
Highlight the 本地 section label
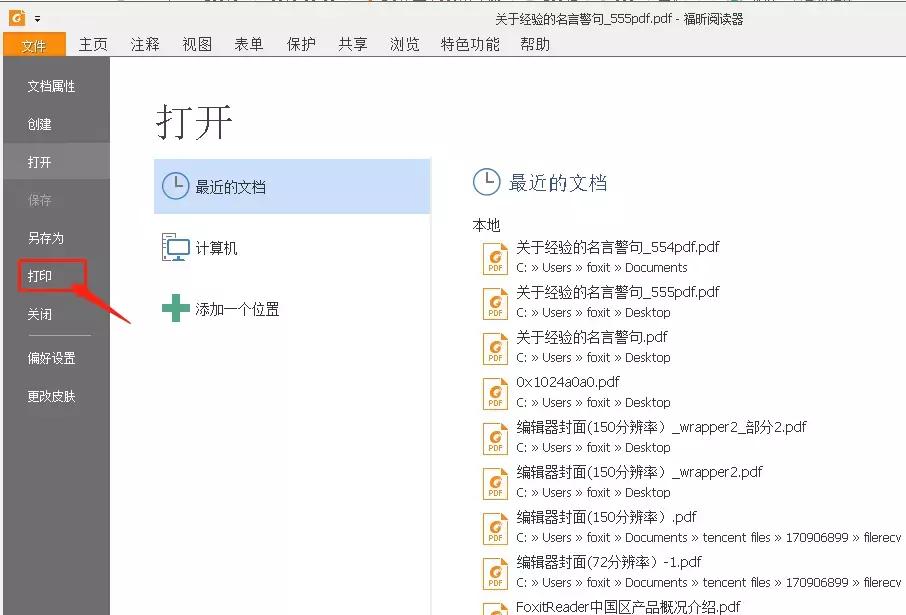click(485, 225)
